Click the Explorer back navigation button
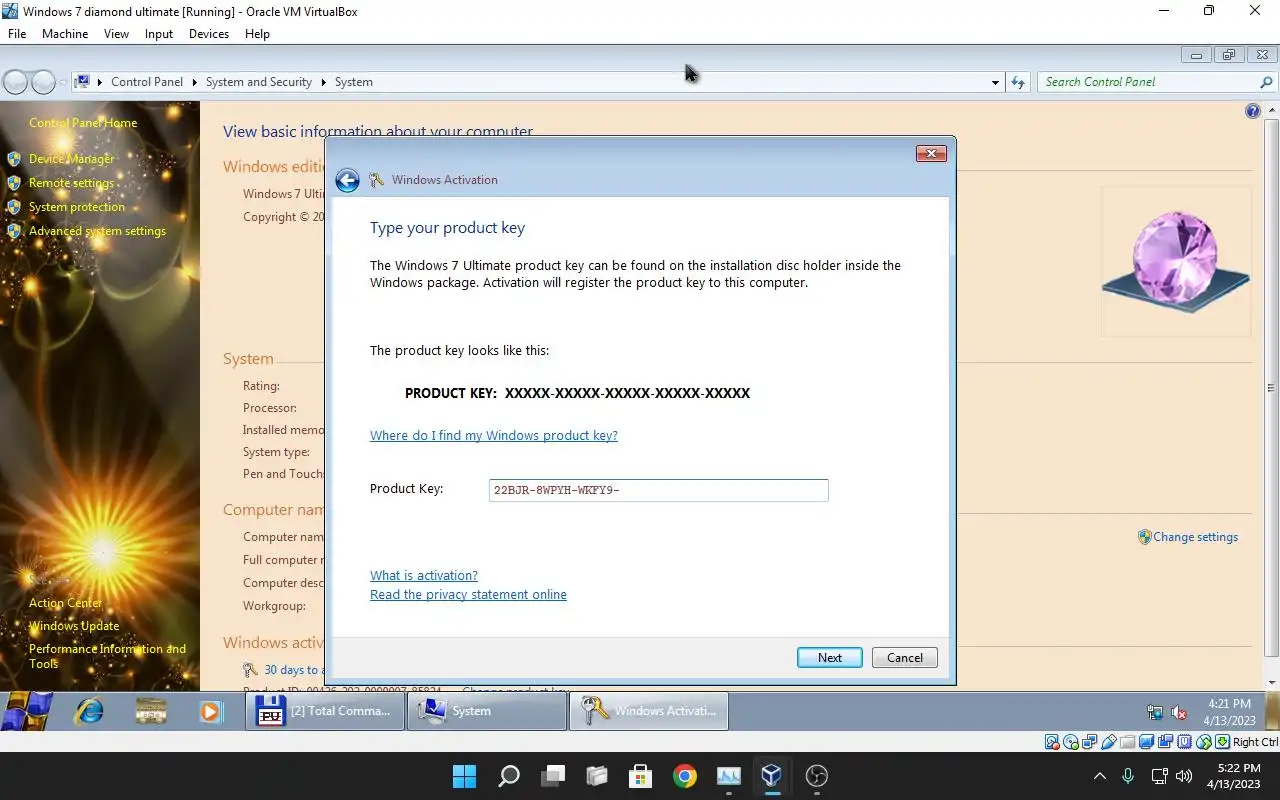Screen dimensions: 1280x800 16,82
